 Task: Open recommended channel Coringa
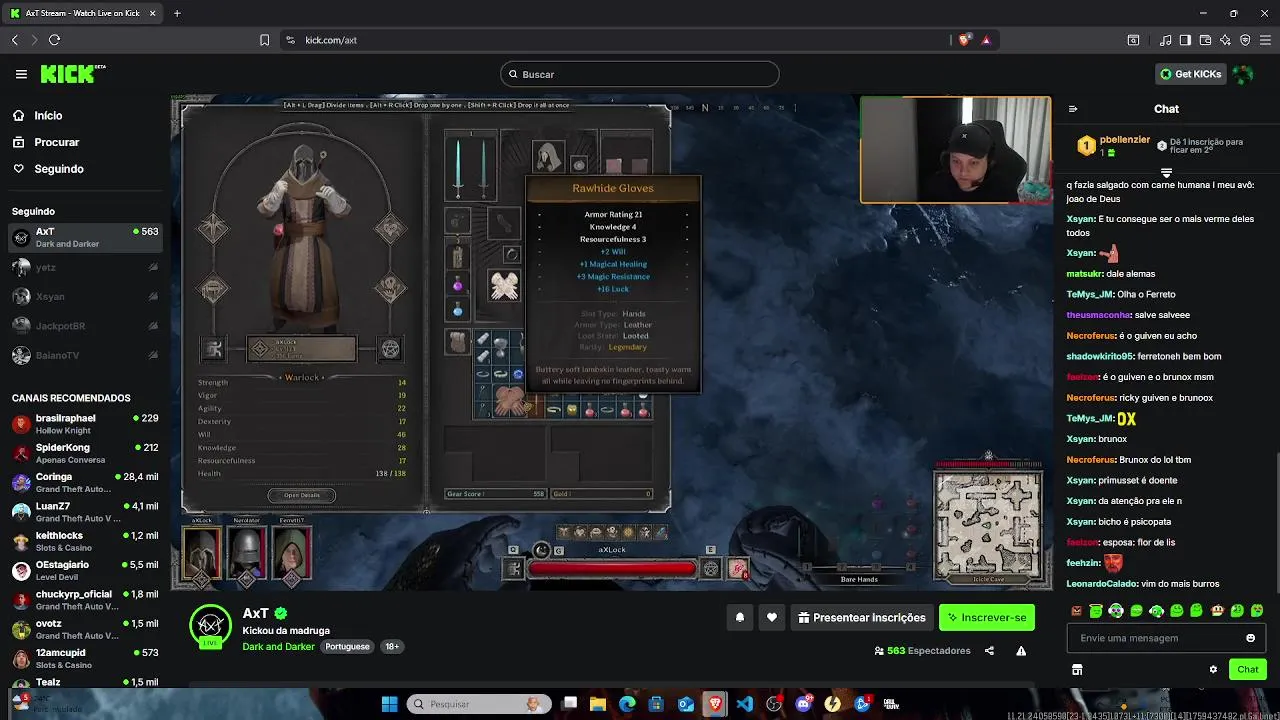point(85,483)
